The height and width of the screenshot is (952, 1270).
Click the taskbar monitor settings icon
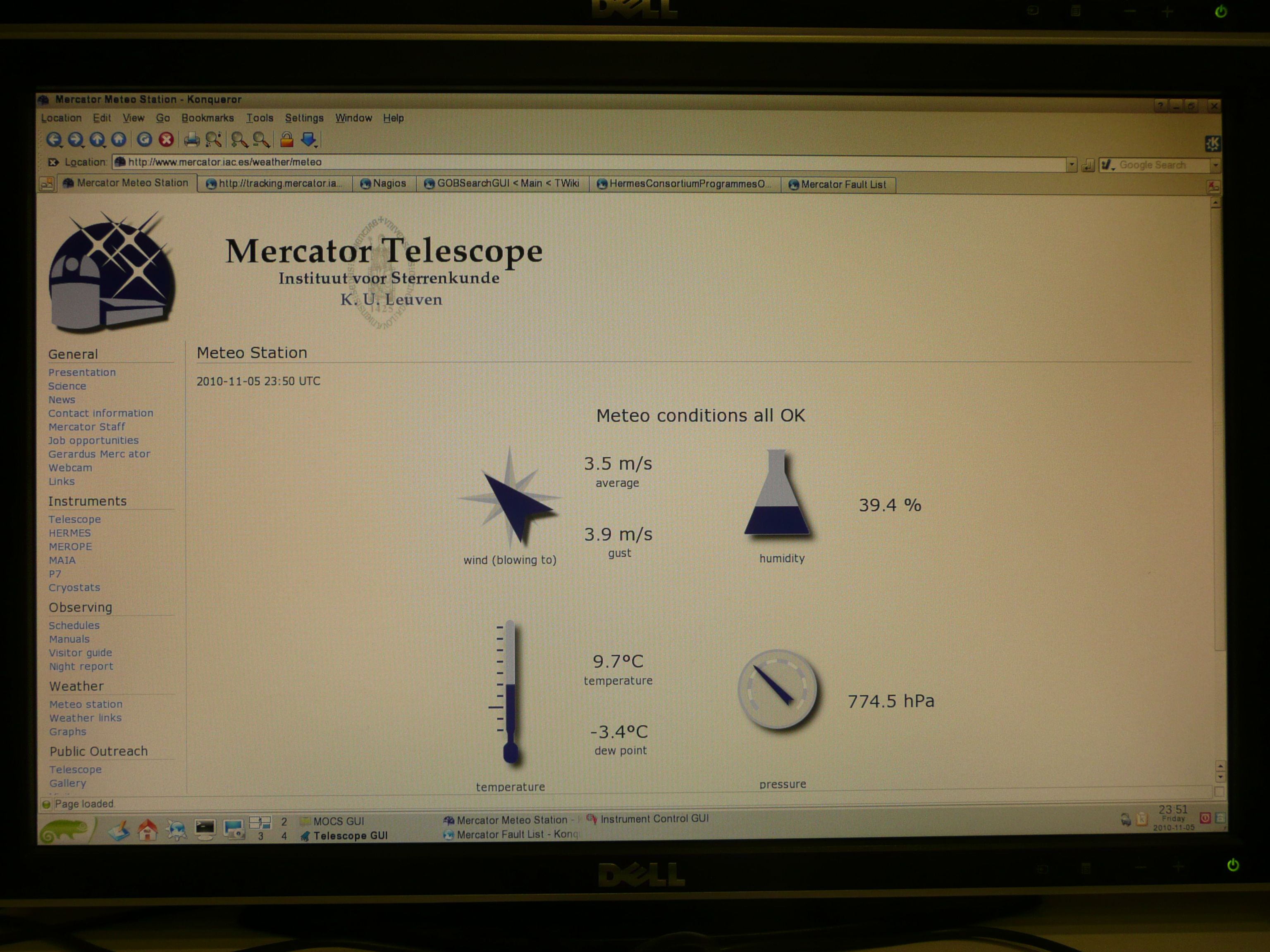point(234,830)
